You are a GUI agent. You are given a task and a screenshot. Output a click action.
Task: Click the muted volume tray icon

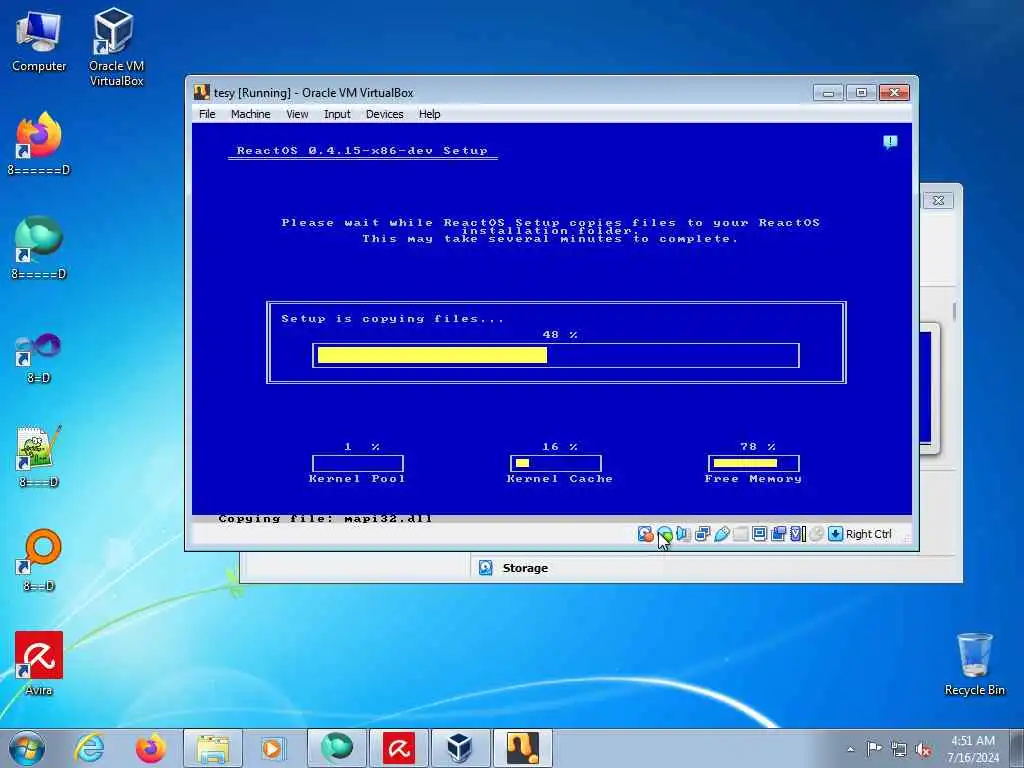[923, 750]
